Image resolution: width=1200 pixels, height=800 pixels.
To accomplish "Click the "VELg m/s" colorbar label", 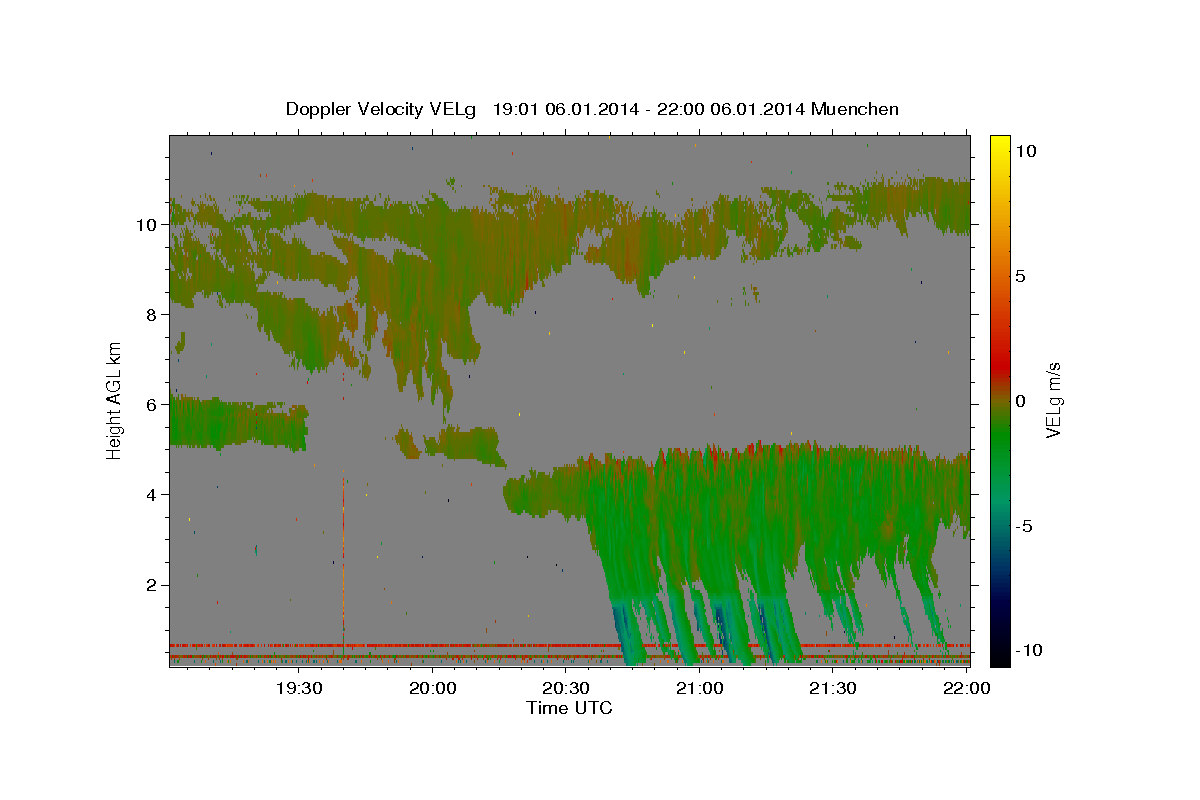I will tap(1053, 399).
